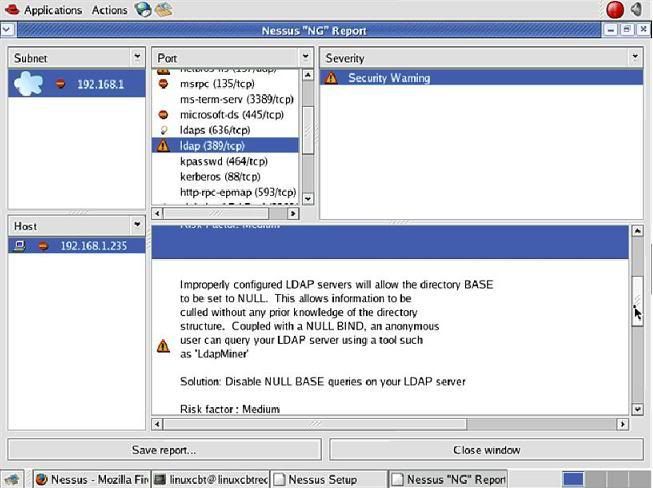Viewport: 653px width, 488px height.
Task: Switch to Nessus "NG" Report taskbar window
Action: (x=449, y=479)
